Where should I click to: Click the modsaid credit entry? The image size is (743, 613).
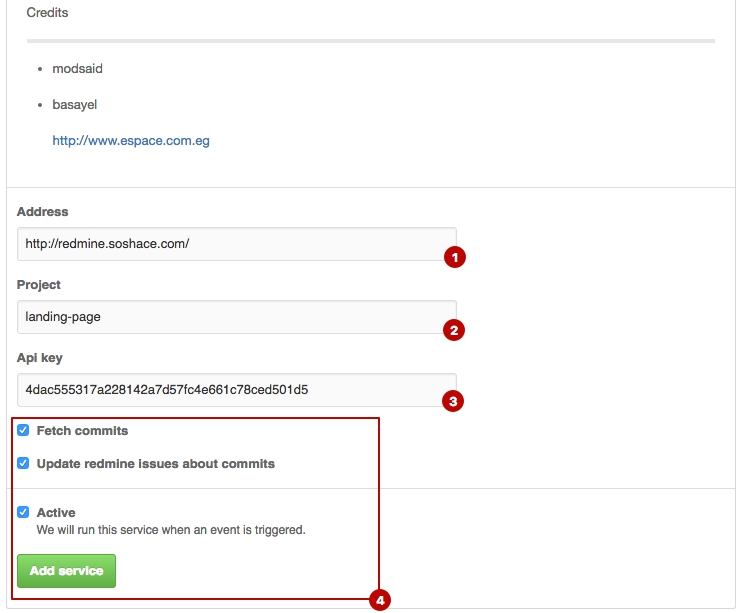point(77,69)
